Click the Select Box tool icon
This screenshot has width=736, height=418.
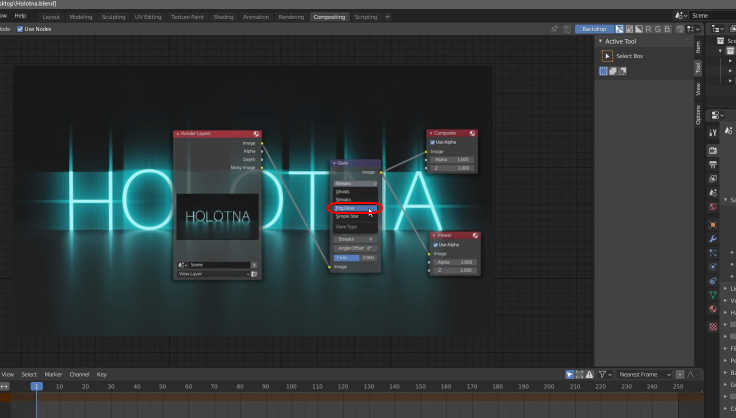click(x=607, y=56)
